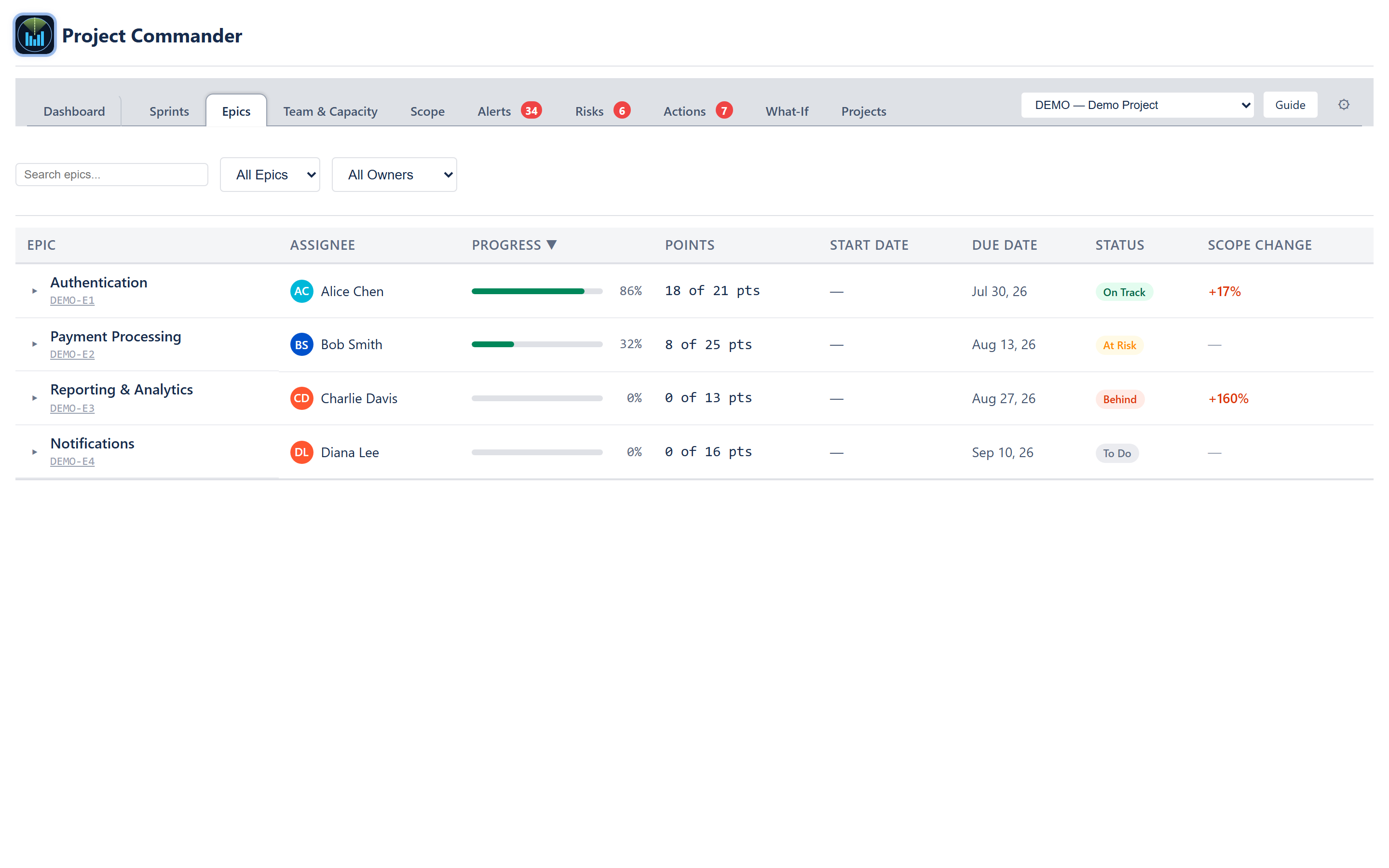
Task: Click the Notifications epic title
Action: (x=93, y=443)
